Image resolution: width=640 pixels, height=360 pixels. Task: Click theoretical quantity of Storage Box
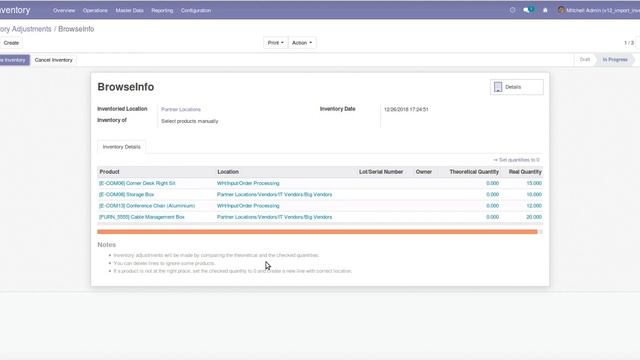pyautogui.click(x=492, y=195)
